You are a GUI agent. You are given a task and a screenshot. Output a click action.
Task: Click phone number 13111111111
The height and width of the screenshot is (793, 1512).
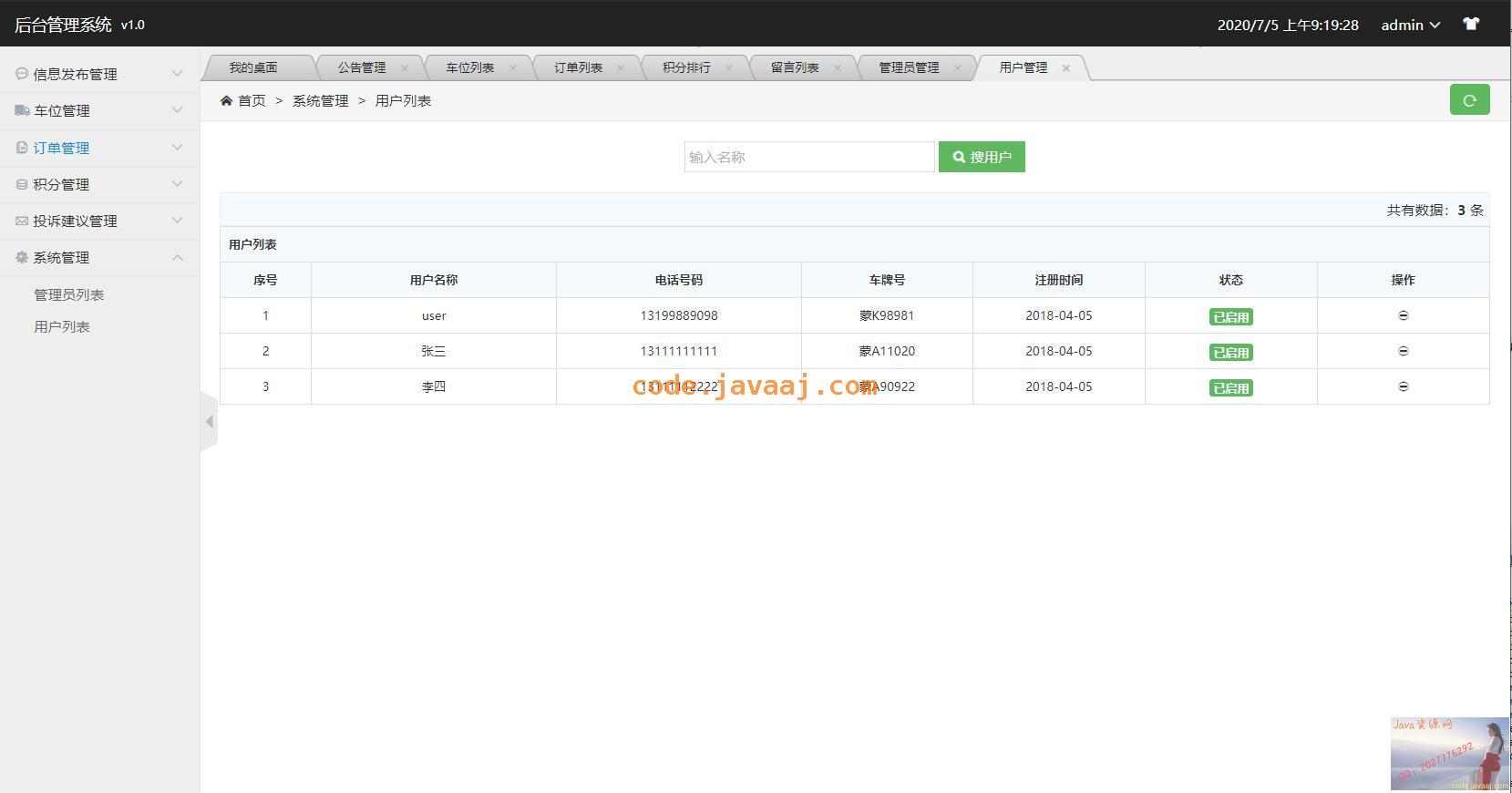tap(679, 351)
